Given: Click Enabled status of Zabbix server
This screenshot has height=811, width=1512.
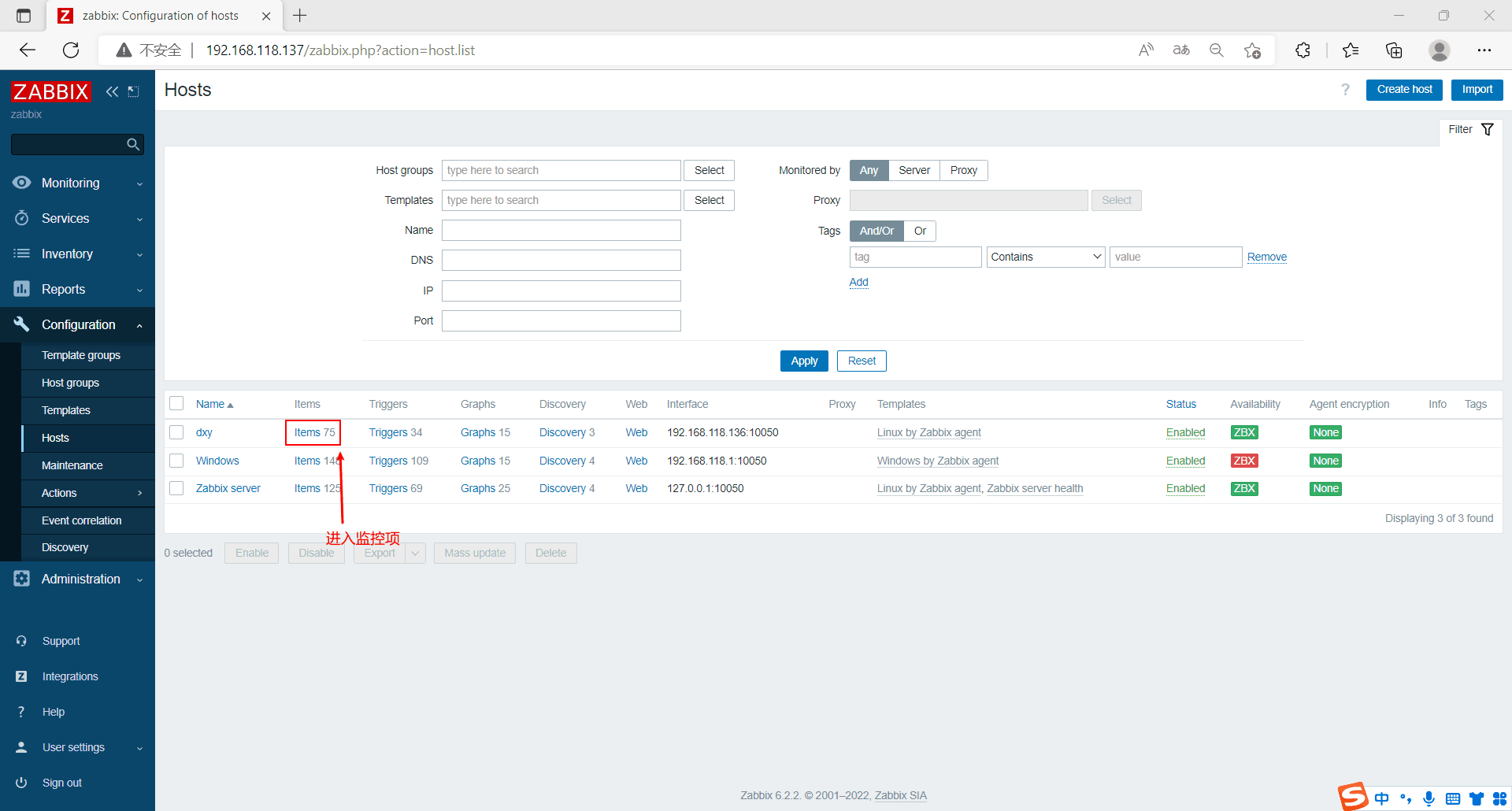Looking at the screenshot, I should coord(1185,488).
